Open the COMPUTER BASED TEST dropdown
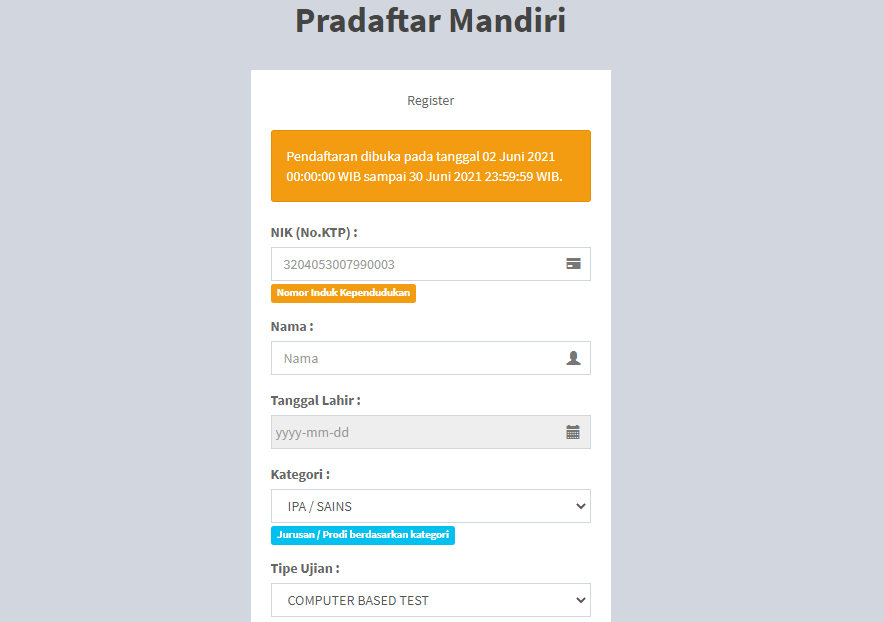Image resolution: width=884 pixels, height=622 pixels. pyautogui.click(x=420, y=600)
